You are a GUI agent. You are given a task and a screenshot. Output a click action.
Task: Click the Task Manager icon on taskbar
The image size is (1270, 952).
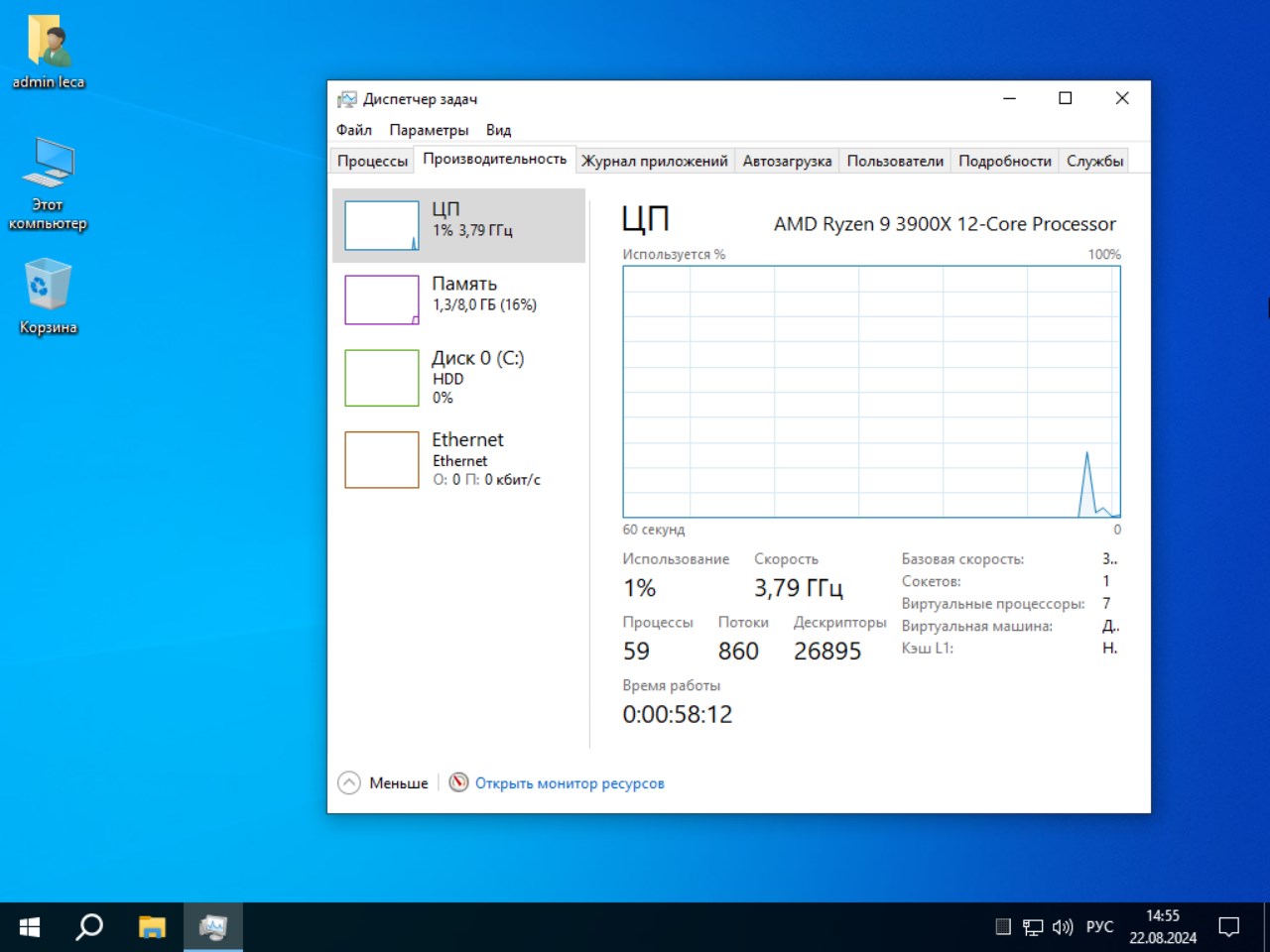coord(213,926)
